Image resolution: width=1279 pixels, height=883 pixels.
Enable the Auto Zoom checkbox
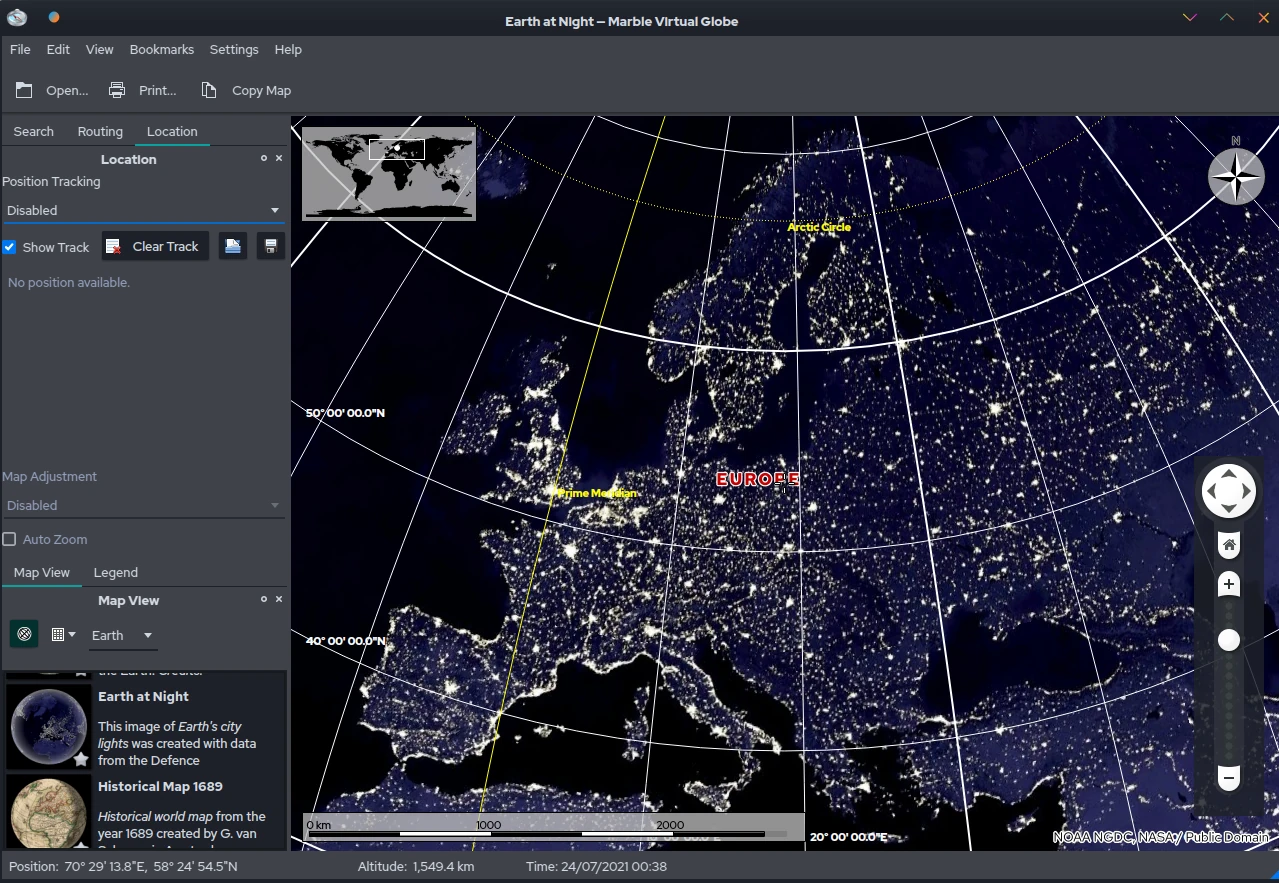pos(9,539)
